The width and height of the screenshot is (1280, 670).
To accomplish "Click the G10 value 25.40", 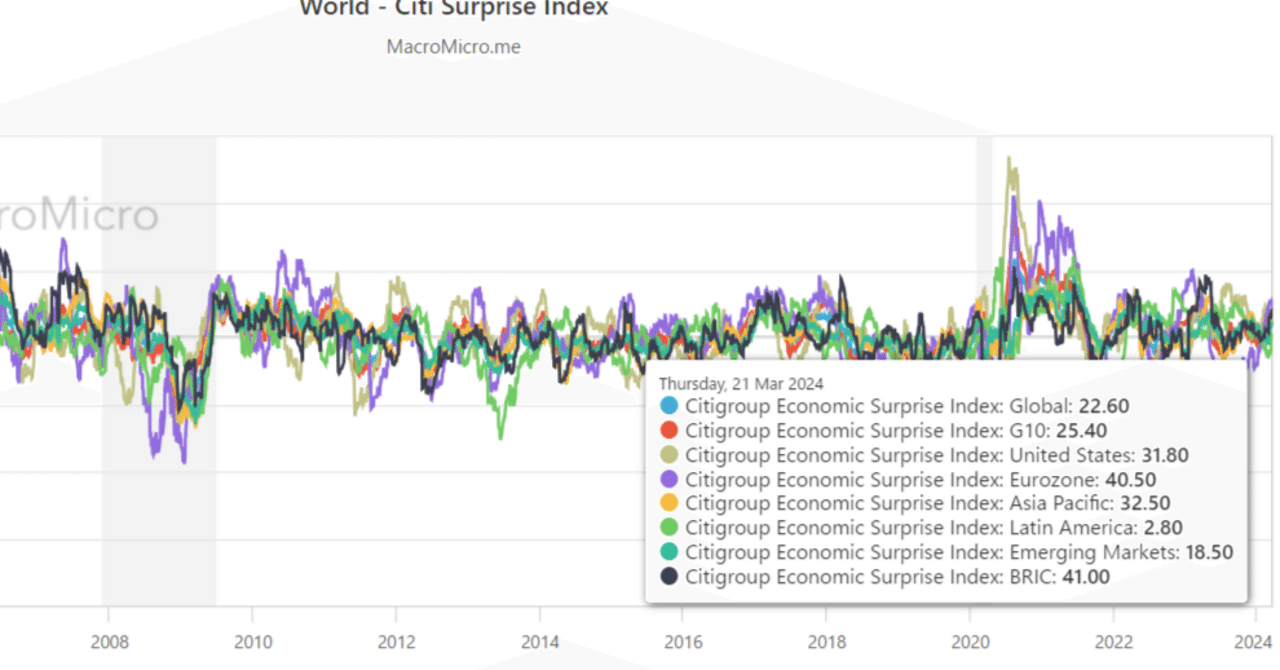I will tap(1081, 431).
